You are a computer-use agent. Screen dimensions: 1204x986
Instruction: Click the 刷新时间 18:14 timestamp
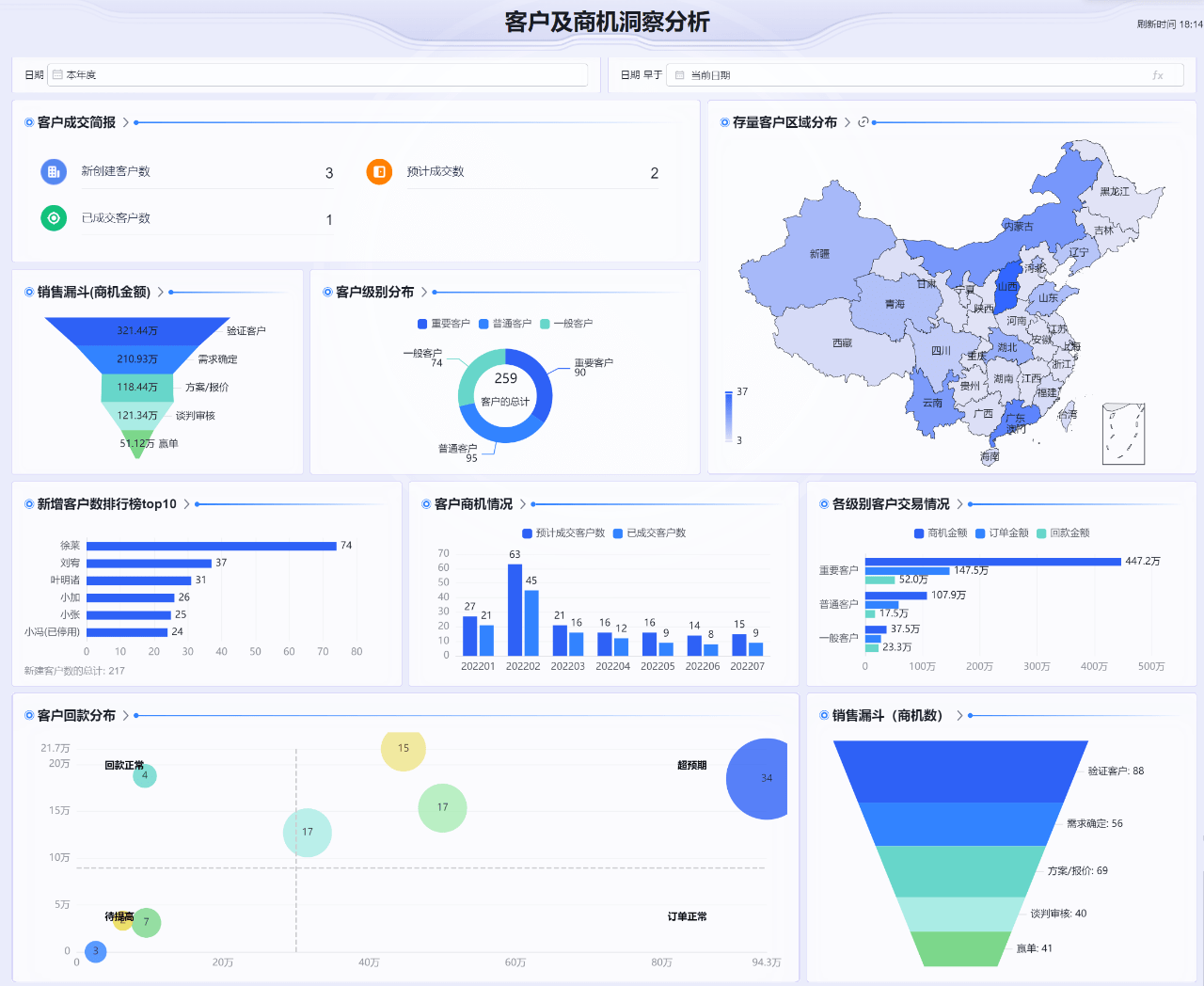point(1169,24)
